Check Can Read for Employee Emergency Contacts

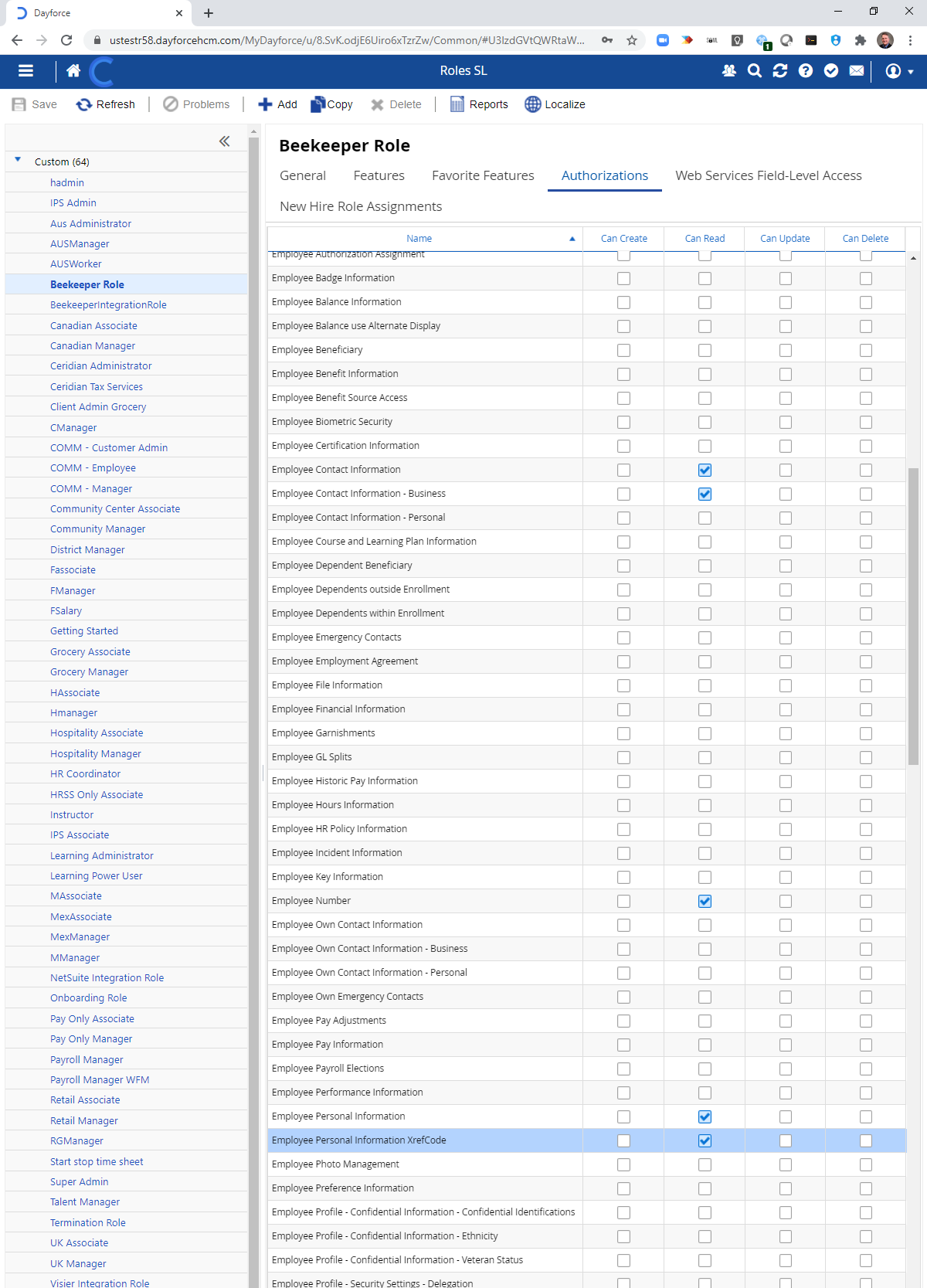(705, 637)
